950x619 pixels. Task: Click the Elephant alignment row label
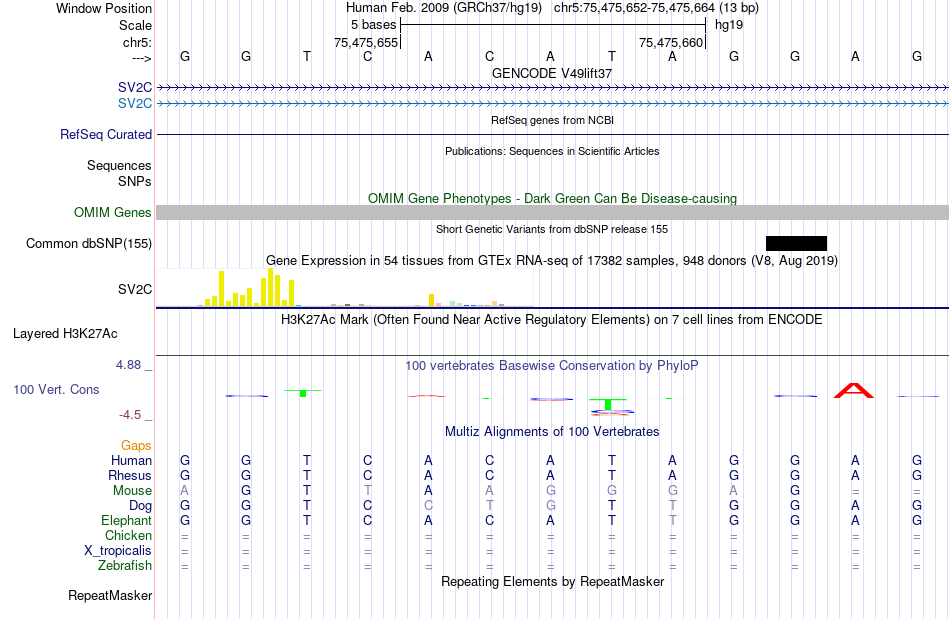[126, 520]
